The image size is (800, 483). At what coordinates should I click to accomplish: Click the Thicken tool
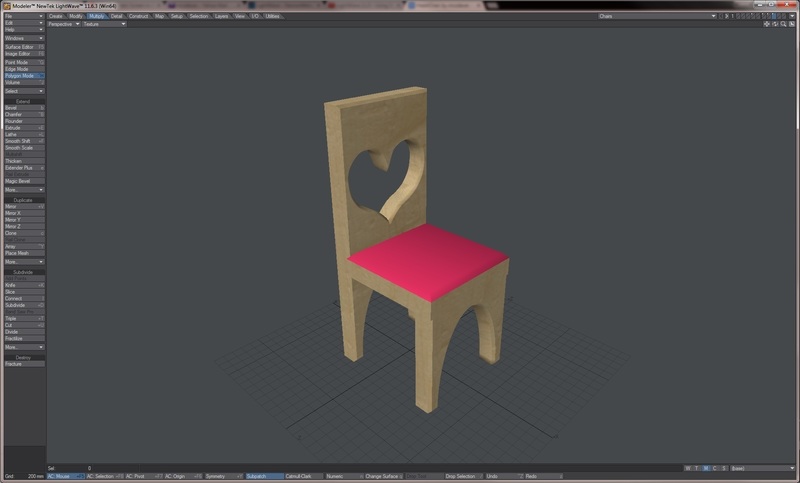coord(24,161)
